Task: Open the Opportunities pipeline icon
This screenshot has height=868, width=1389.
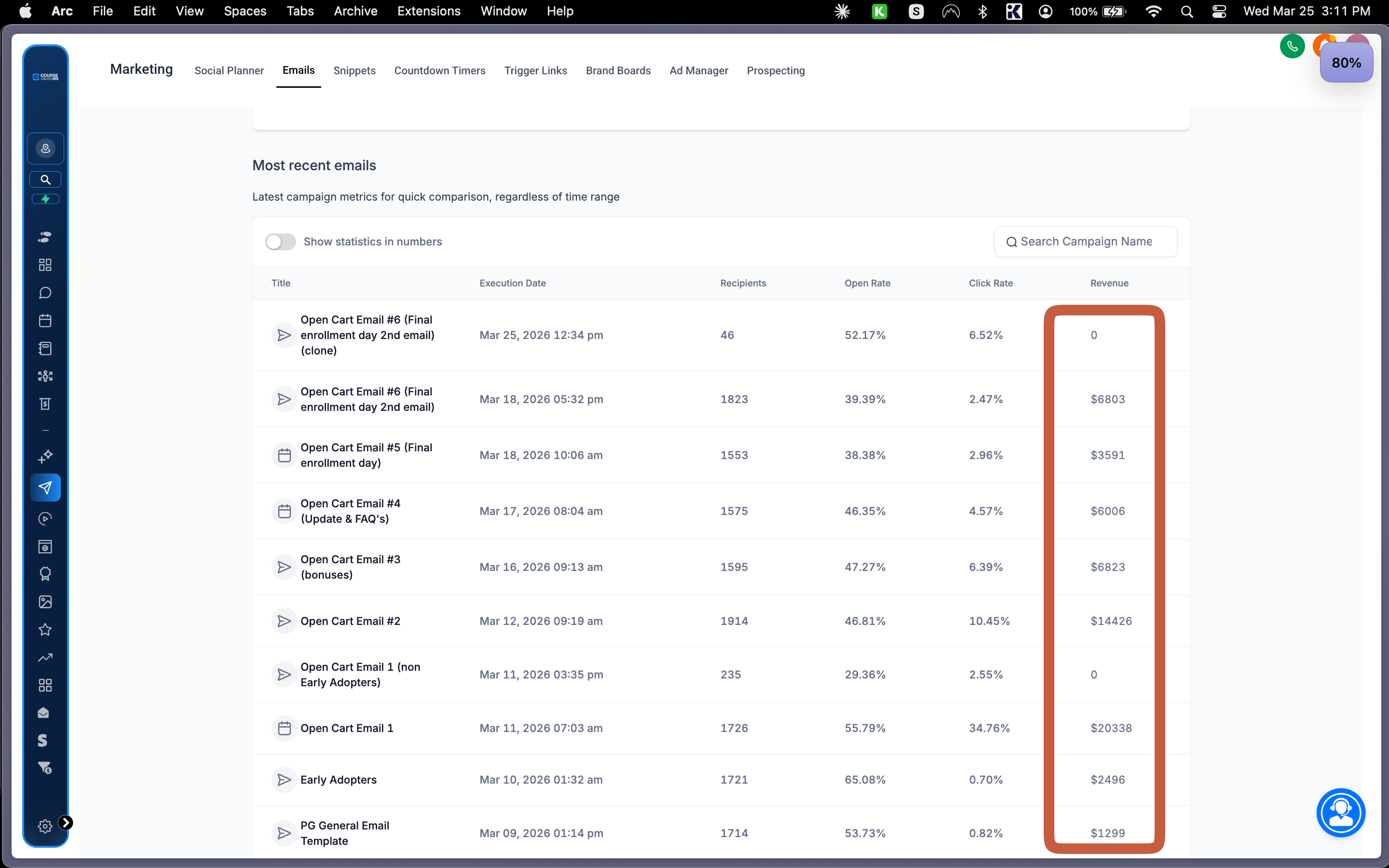Action: (45, 376)
